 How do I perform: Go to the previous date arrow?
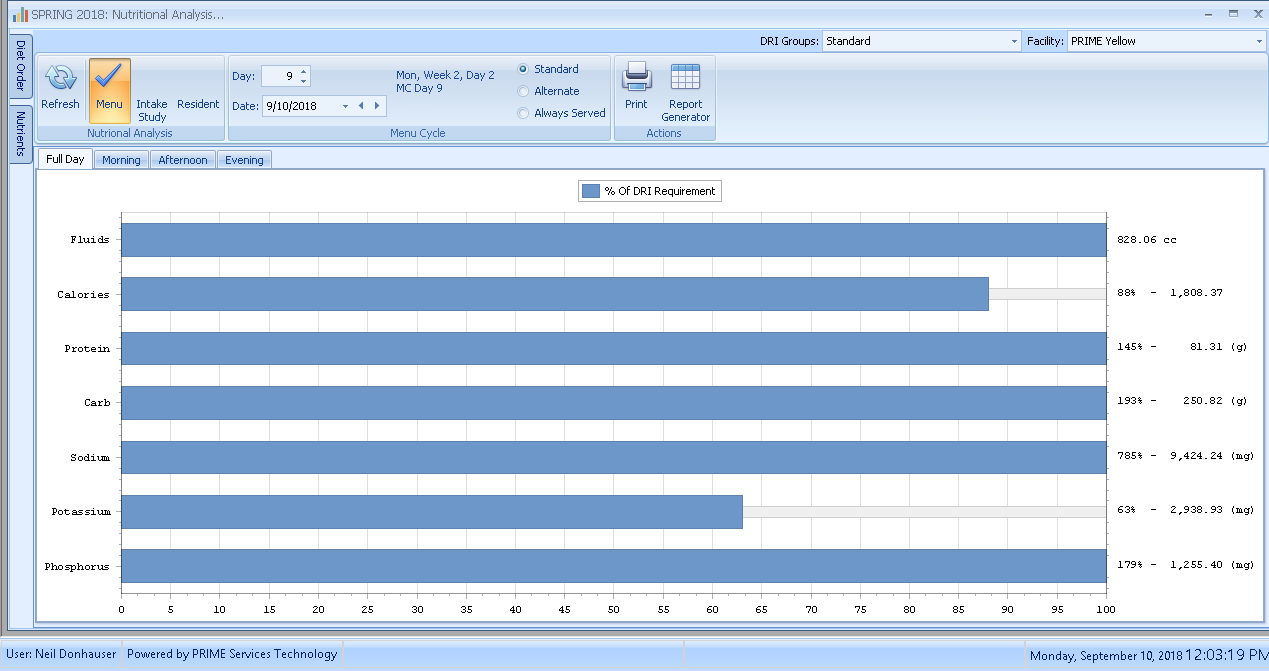(360, 106)
